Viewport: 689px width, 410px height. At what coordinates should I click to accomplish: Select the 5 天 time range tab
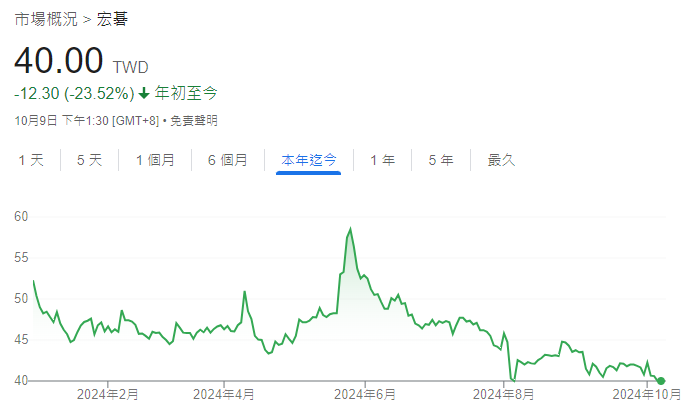pos(89,160)
